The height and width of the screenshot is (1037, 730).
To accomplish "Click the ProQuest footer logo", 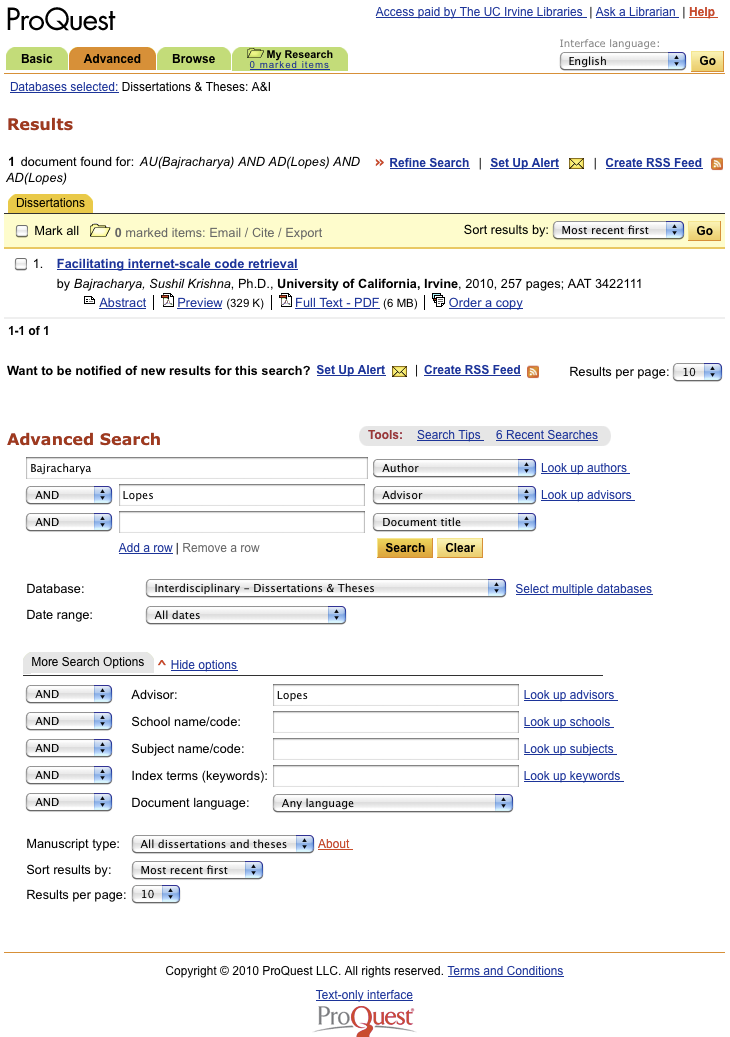I will click(x=365, y=1020).
